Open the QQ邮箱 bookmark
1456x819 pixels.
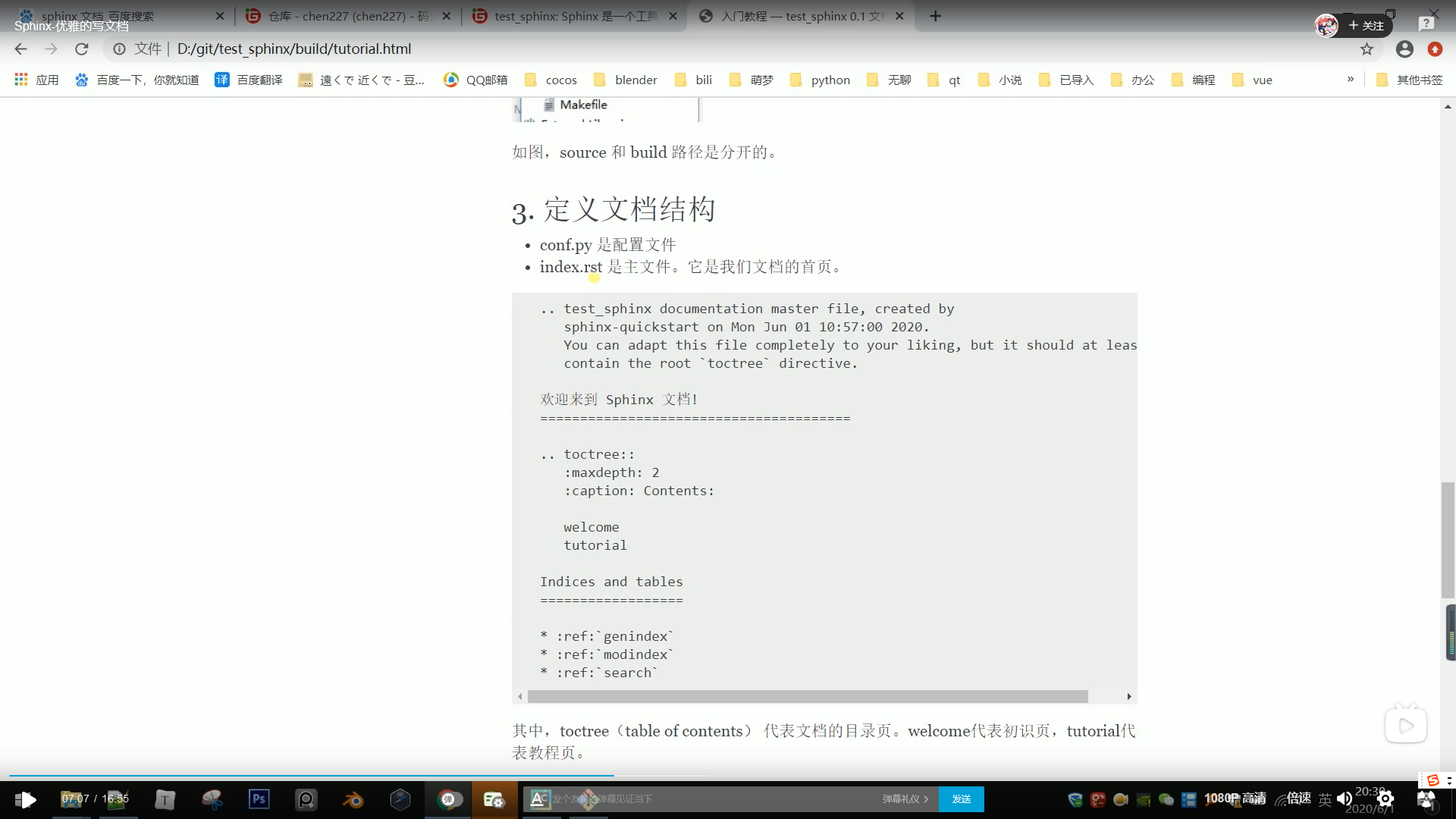click(474, 80)
